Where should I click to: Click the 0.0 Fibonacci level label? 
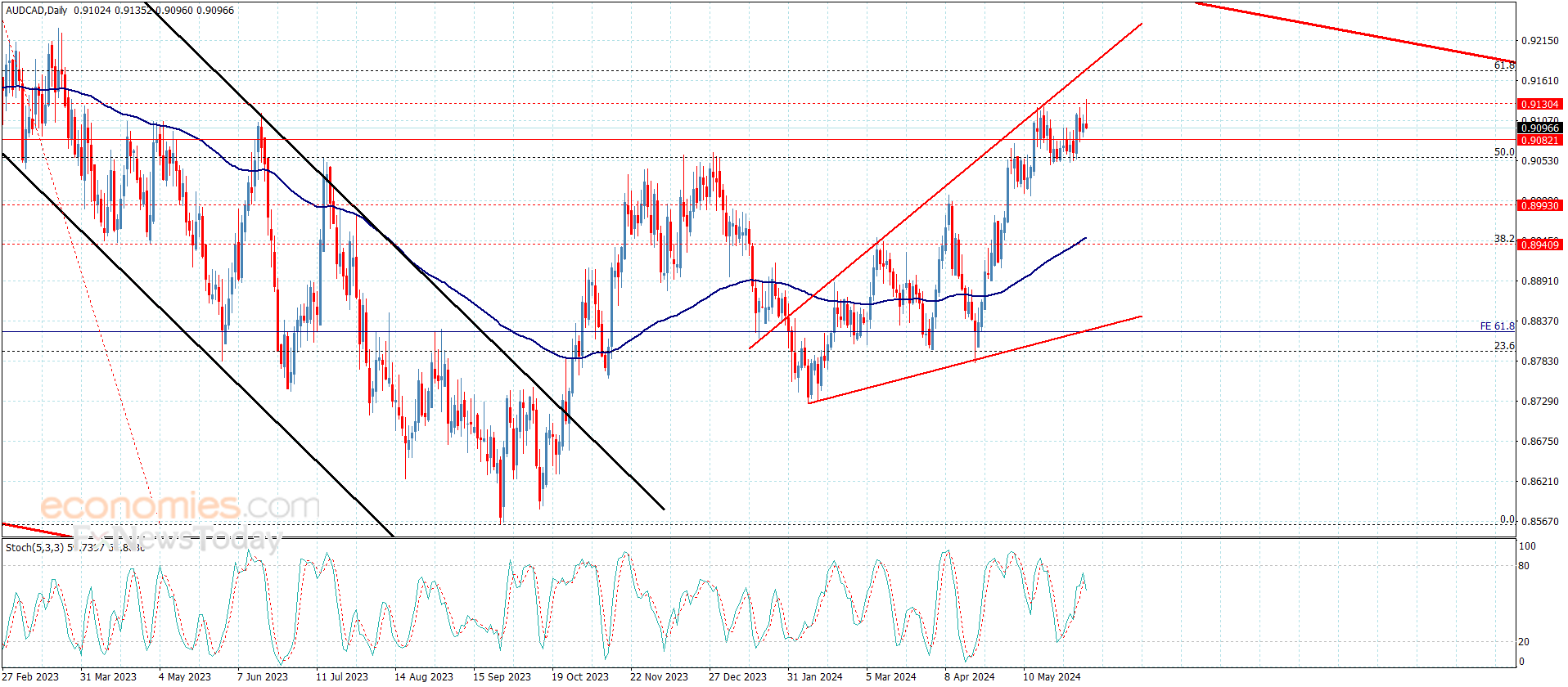coord(1507,519)
